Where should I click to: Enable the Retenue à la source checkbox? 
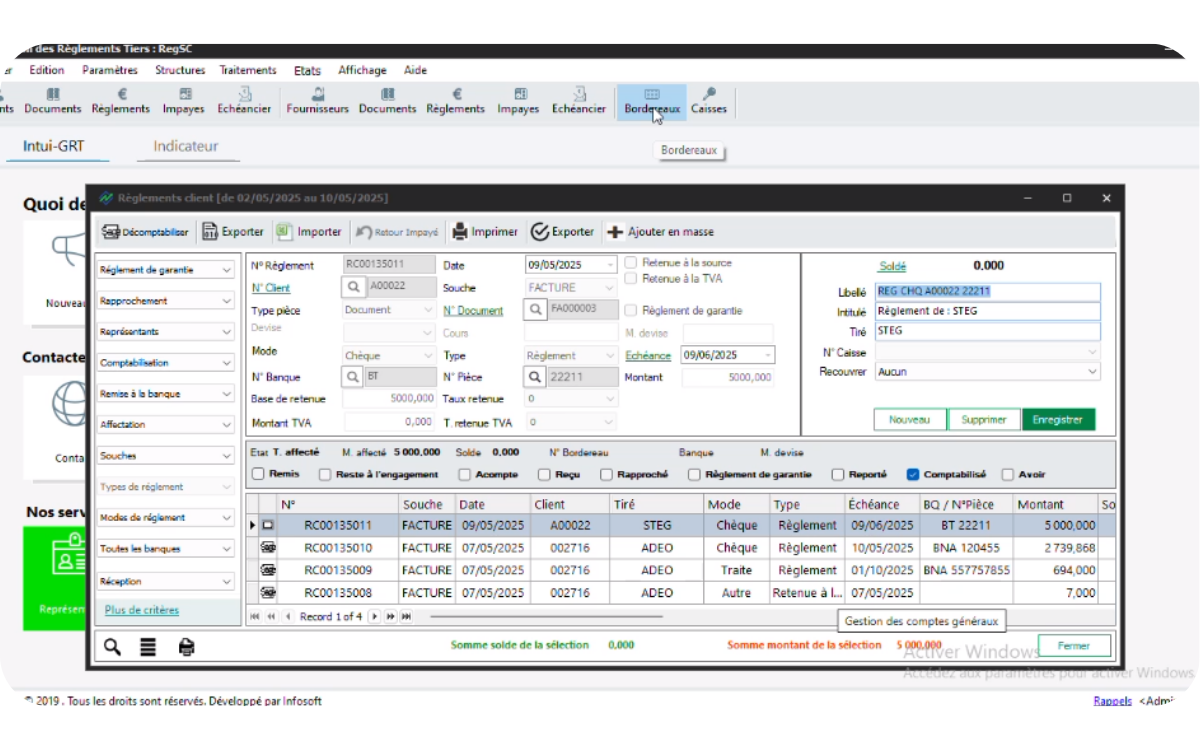pos(631,263)
